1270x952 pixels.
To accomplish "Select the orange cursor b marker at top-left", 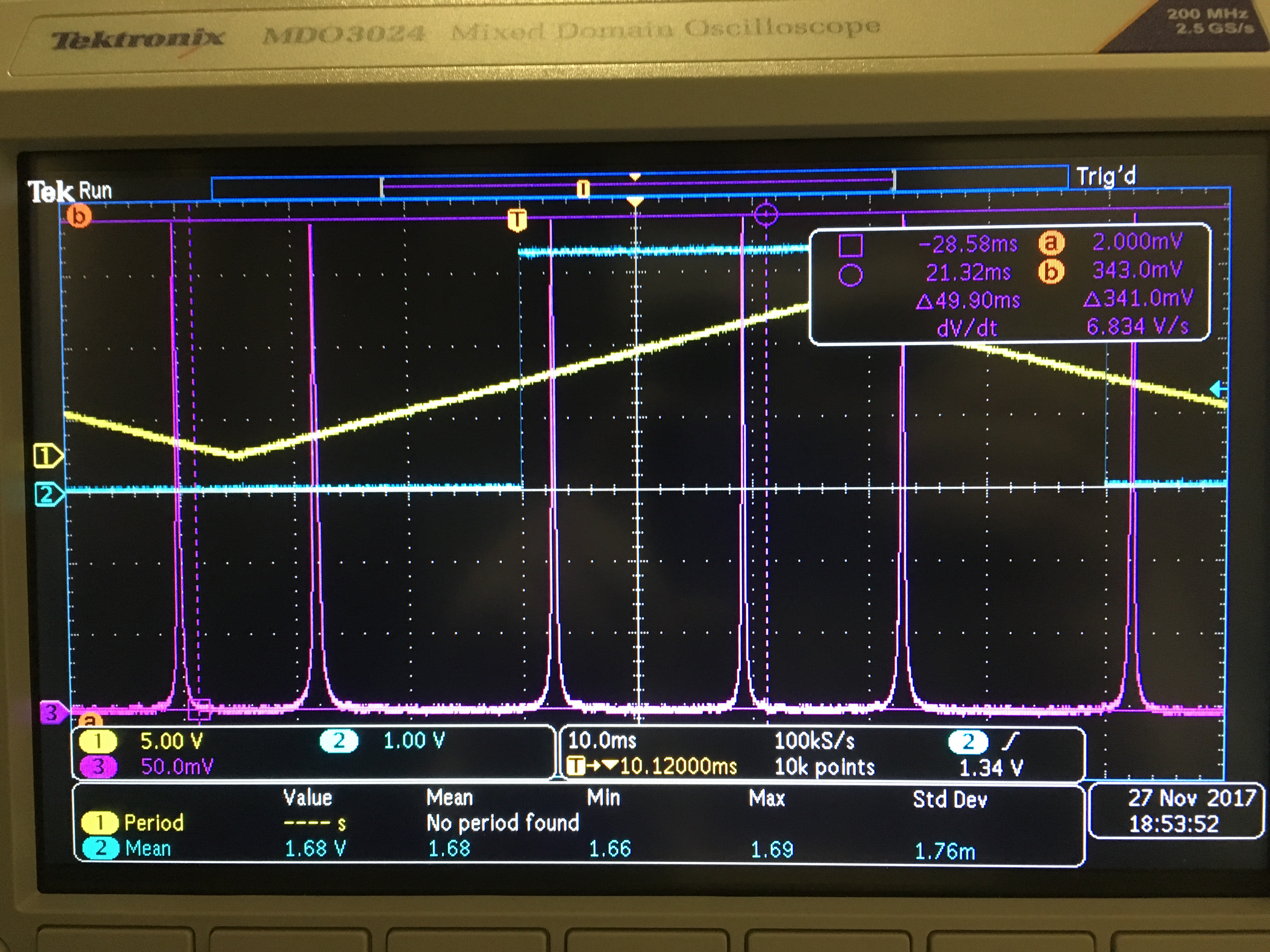I will click(79, 216).
